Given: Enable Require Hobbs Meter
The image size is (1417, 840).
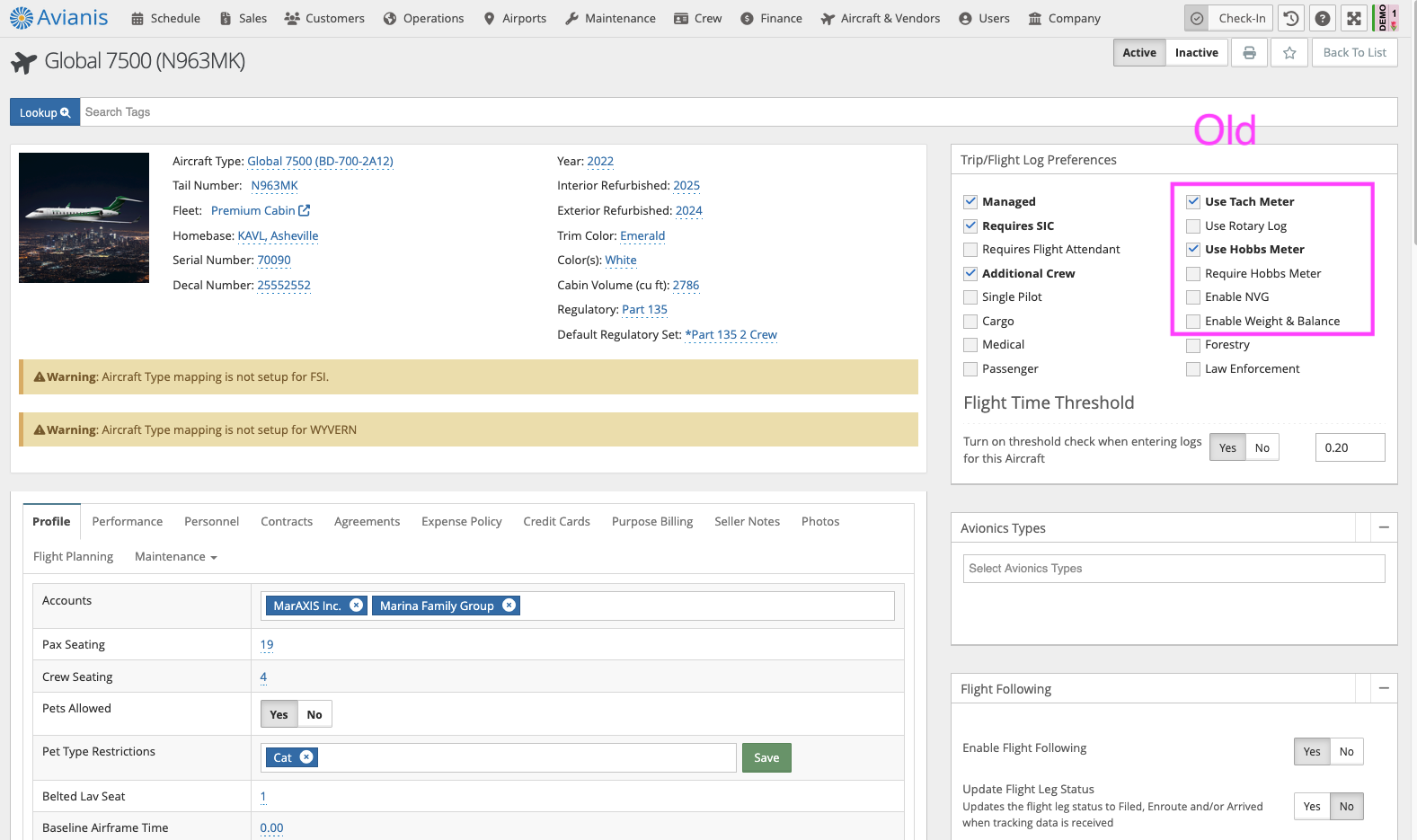Looking at the screenshot, I should click(1193, 274).
